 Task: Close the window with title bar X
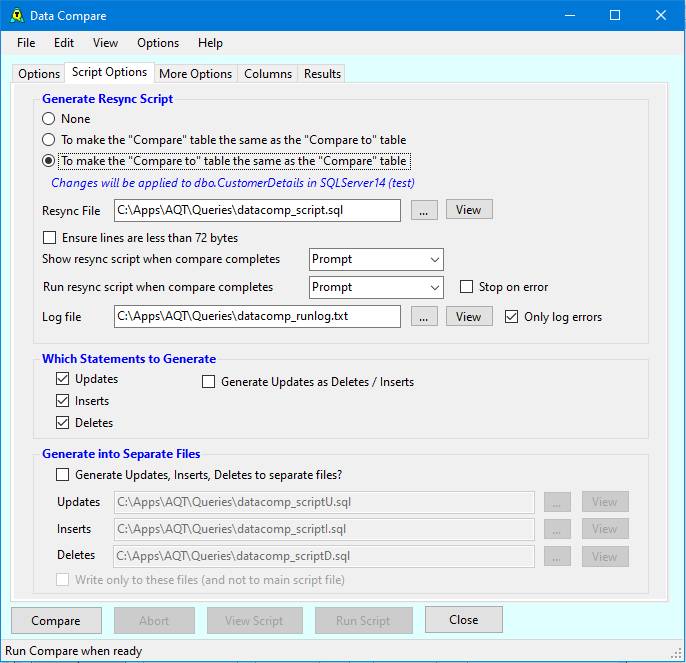coord(661,15)
